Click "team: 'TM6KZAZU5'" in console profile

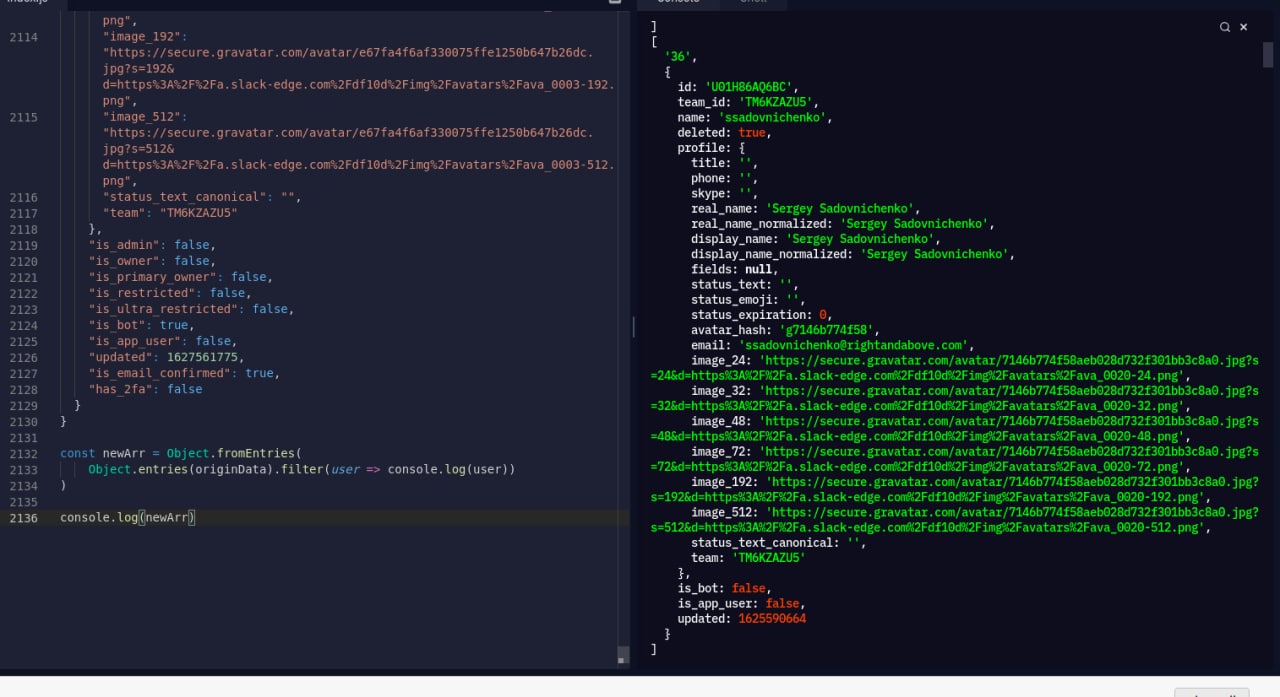[x=748, y=558]
